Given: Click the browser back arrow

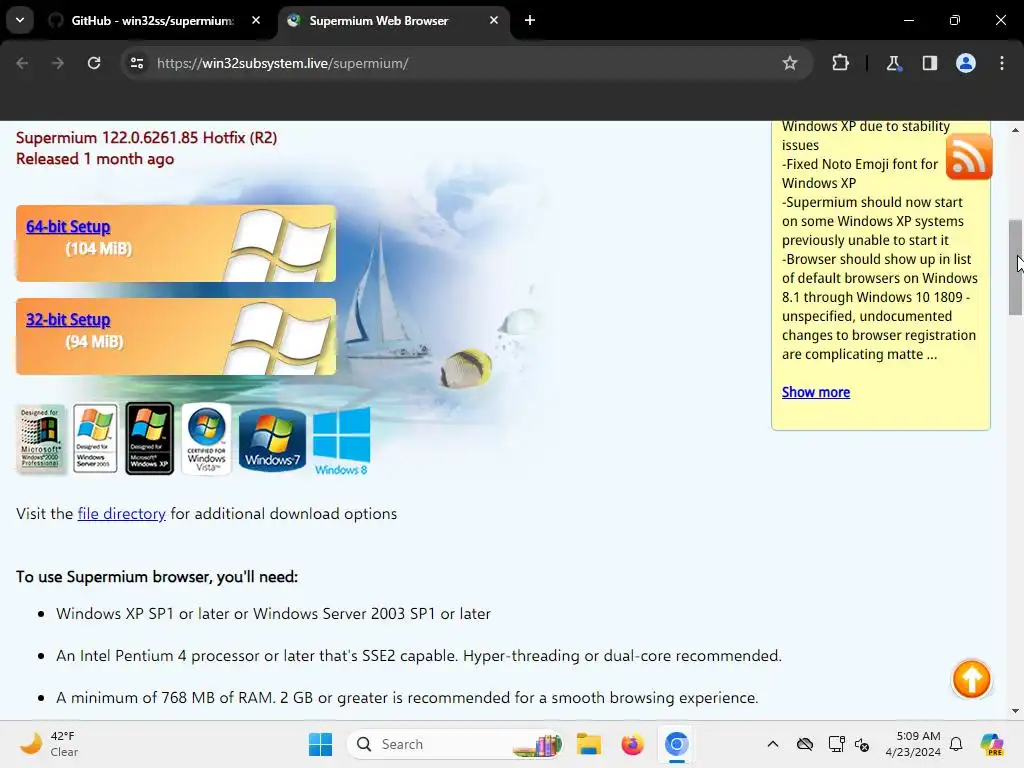Looking at the screenshot, I should tap(22, 63).
